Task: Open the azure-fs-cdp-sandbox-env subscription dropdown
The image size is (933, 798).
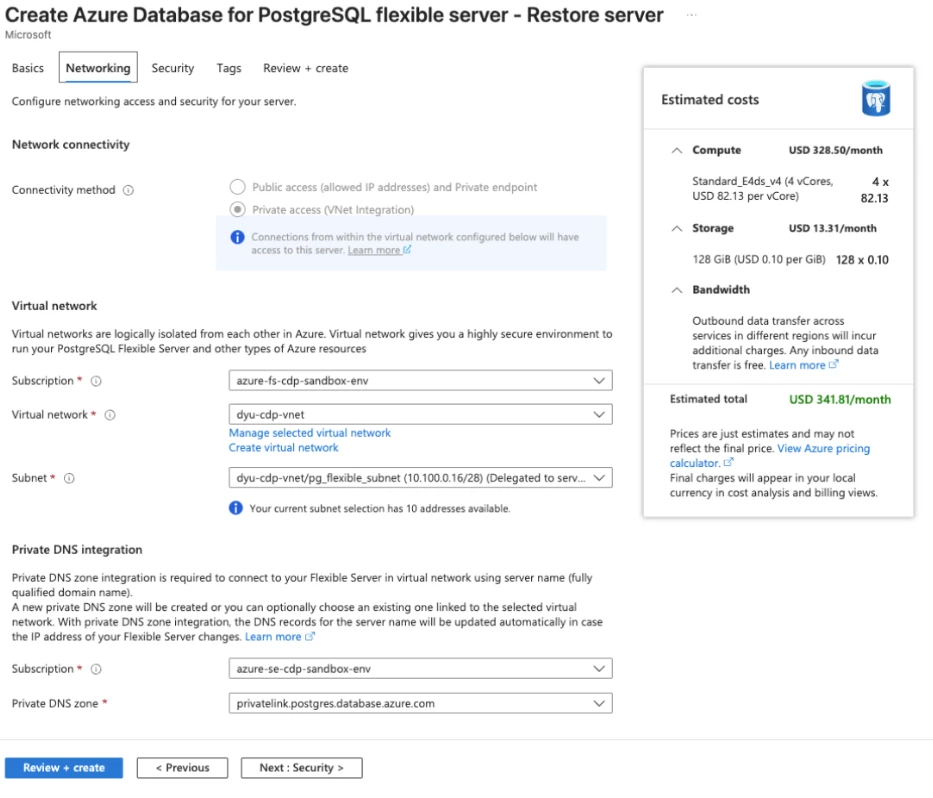Action: click(x=420, y=381)
